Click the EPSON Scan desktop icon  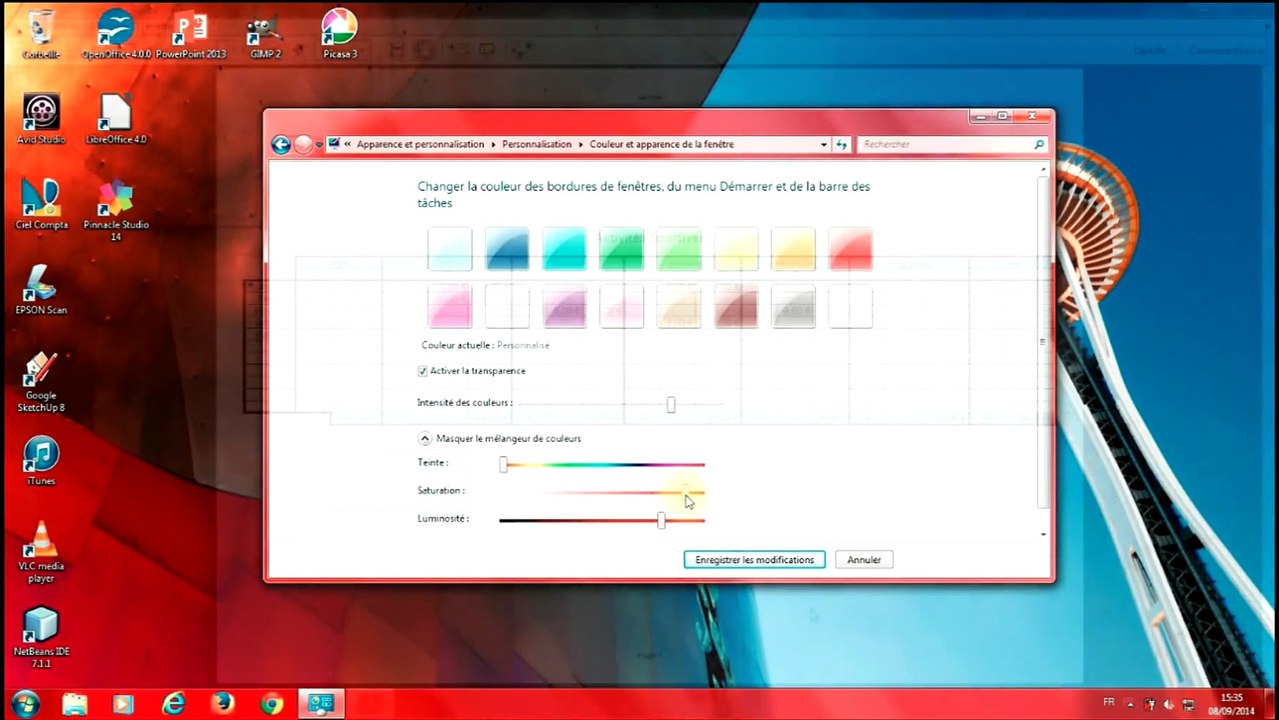(41, 290)
